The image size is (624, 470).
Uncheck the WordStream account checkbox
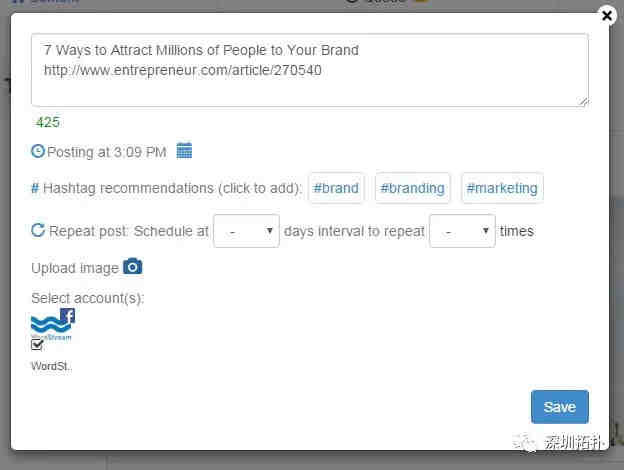[37, 345]
